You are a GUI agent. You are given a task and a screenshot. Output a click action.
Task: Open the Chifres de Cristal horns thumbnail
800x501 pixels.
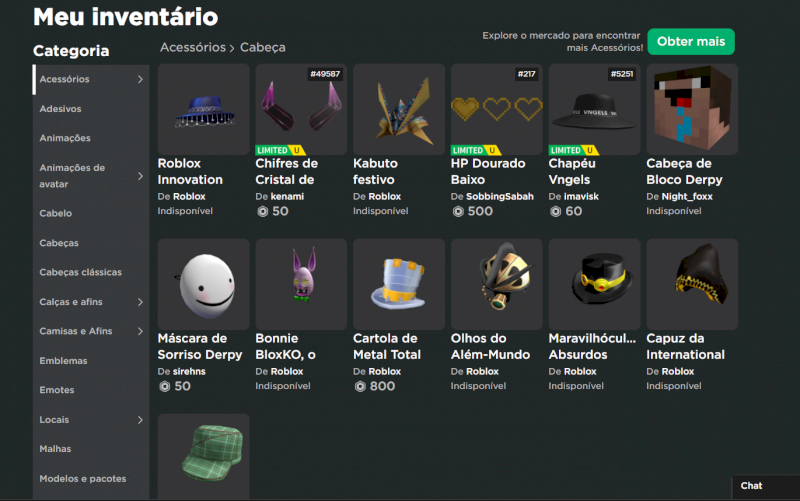tap(301, 109)
